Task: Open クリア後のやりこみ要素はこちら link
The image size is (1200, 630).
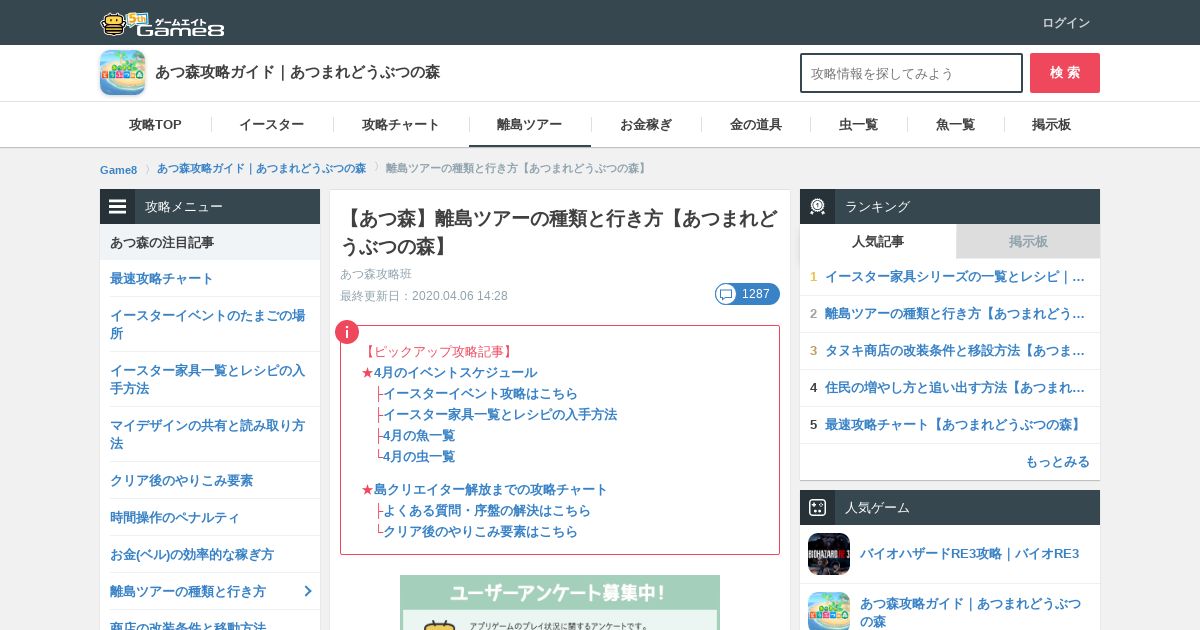Action: 480,532
